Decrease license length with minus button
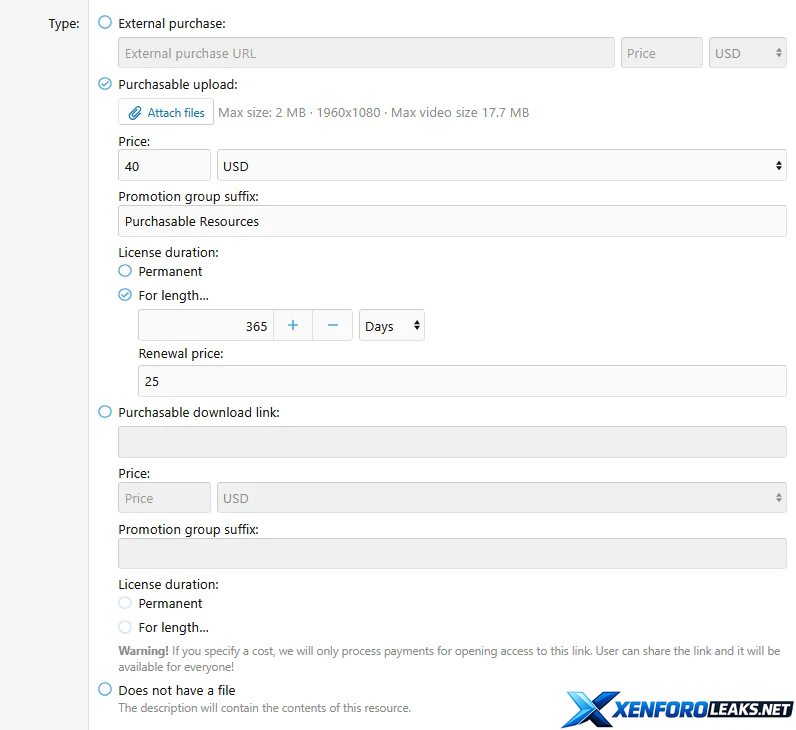796x730 pixels. pos(333,326)
